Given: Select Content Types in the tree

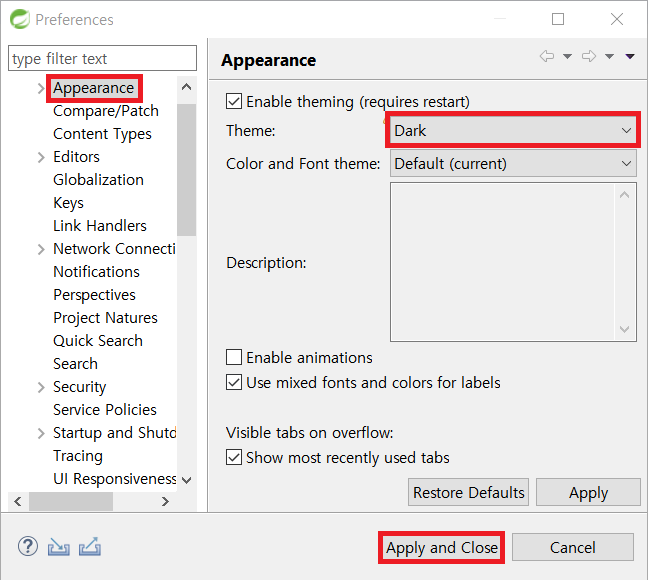Looking at the screenshot, I should (102, 134).
